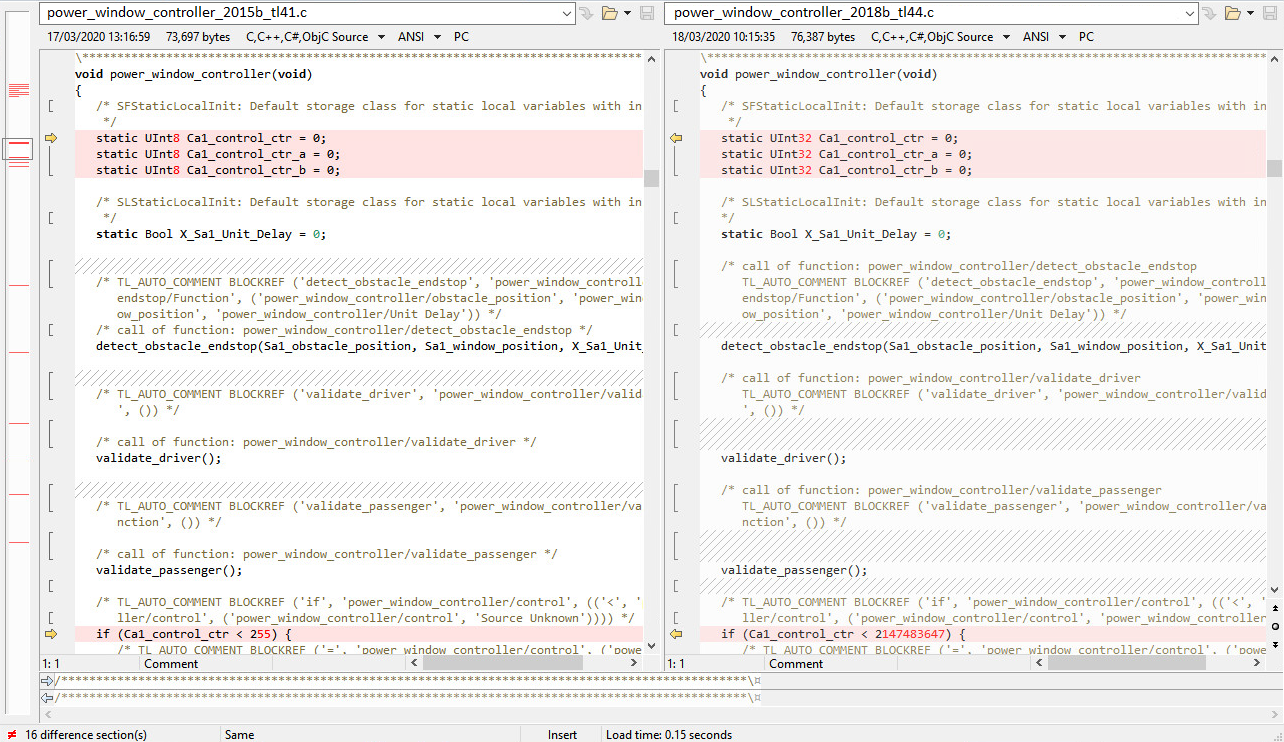Click copy arrow beside 'Ca1_control_ctr < 255' line
This screenshot has height=742, width=1284.
(51, 634)
